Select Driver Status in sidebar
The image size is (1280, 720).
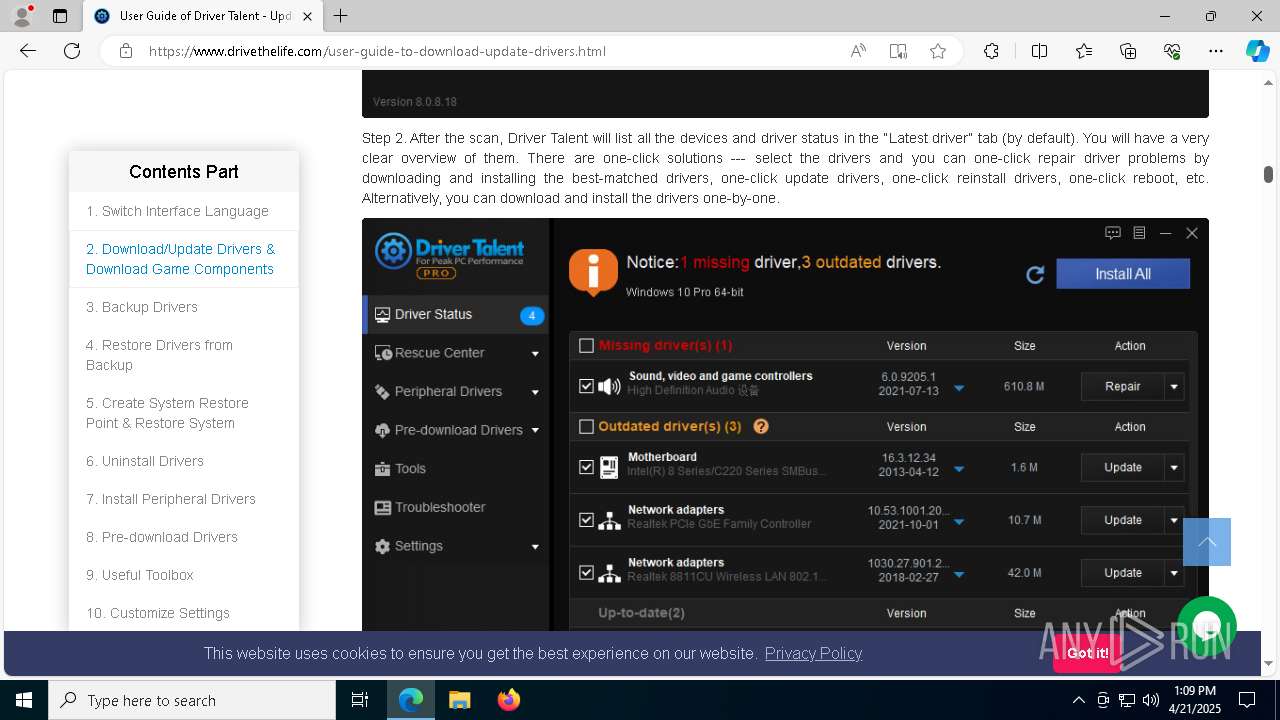click(x=456, y=314)
